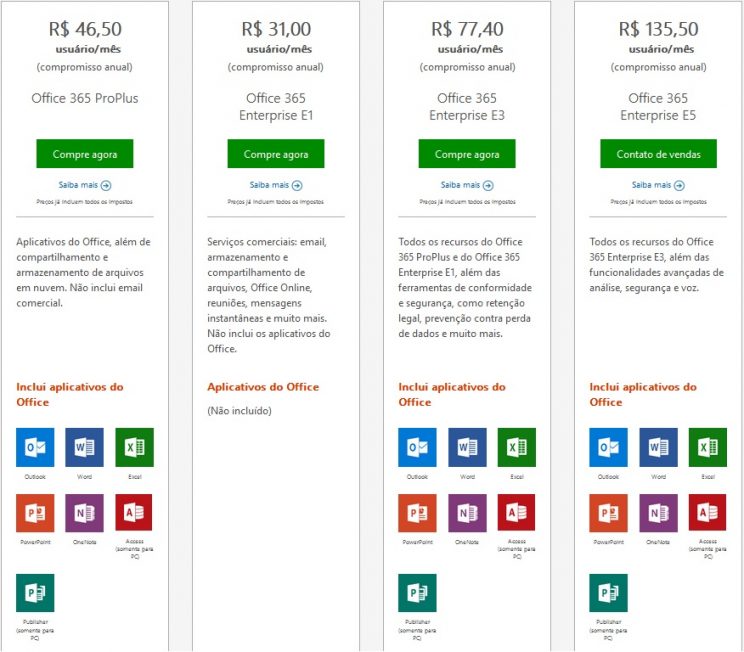
Task: Click Word icon in Enterprise E3 plan
Action: click(x=467, y=447)
